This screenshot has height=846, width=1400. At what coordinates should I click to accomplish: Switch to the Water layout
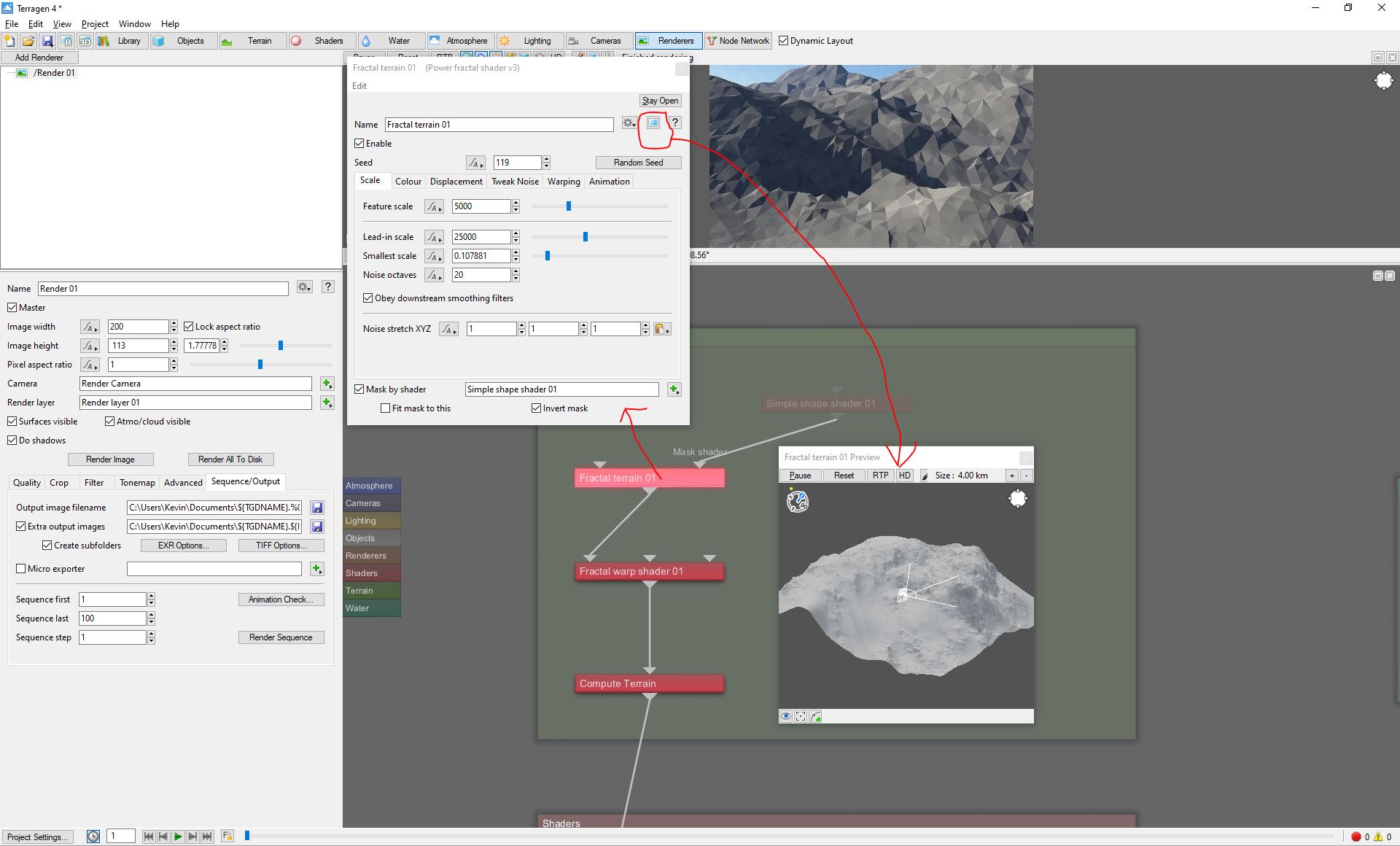pyautogui.click(x=392, y=41)
